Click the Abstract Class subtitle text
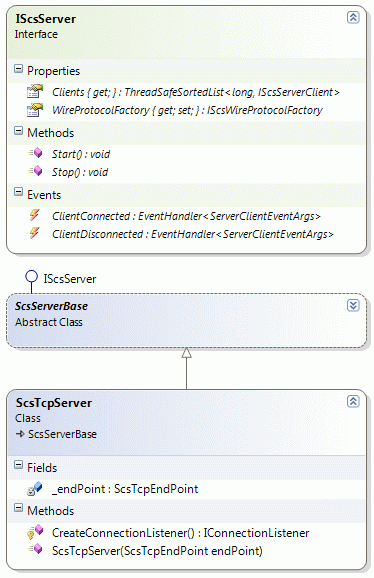 pos(49,322)
